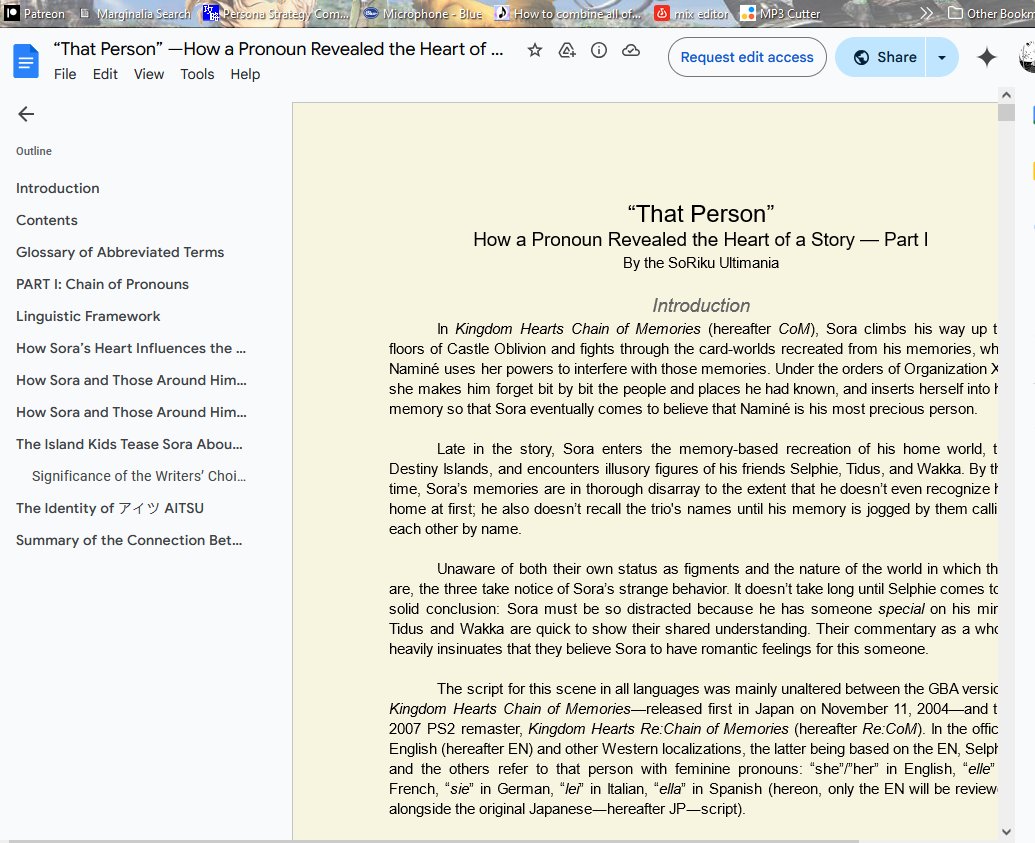The height and width of the screenshot is (843, 1035).
Task: Click the Introduction heading in document
Action: point(701,306)
